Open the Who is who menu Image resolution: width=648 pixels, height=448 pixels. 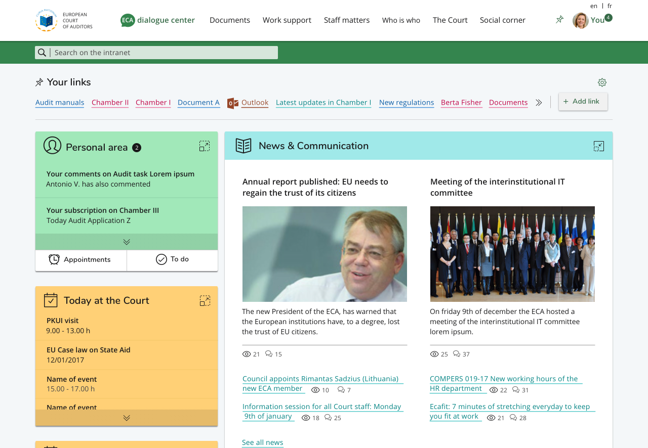(401, 20)
